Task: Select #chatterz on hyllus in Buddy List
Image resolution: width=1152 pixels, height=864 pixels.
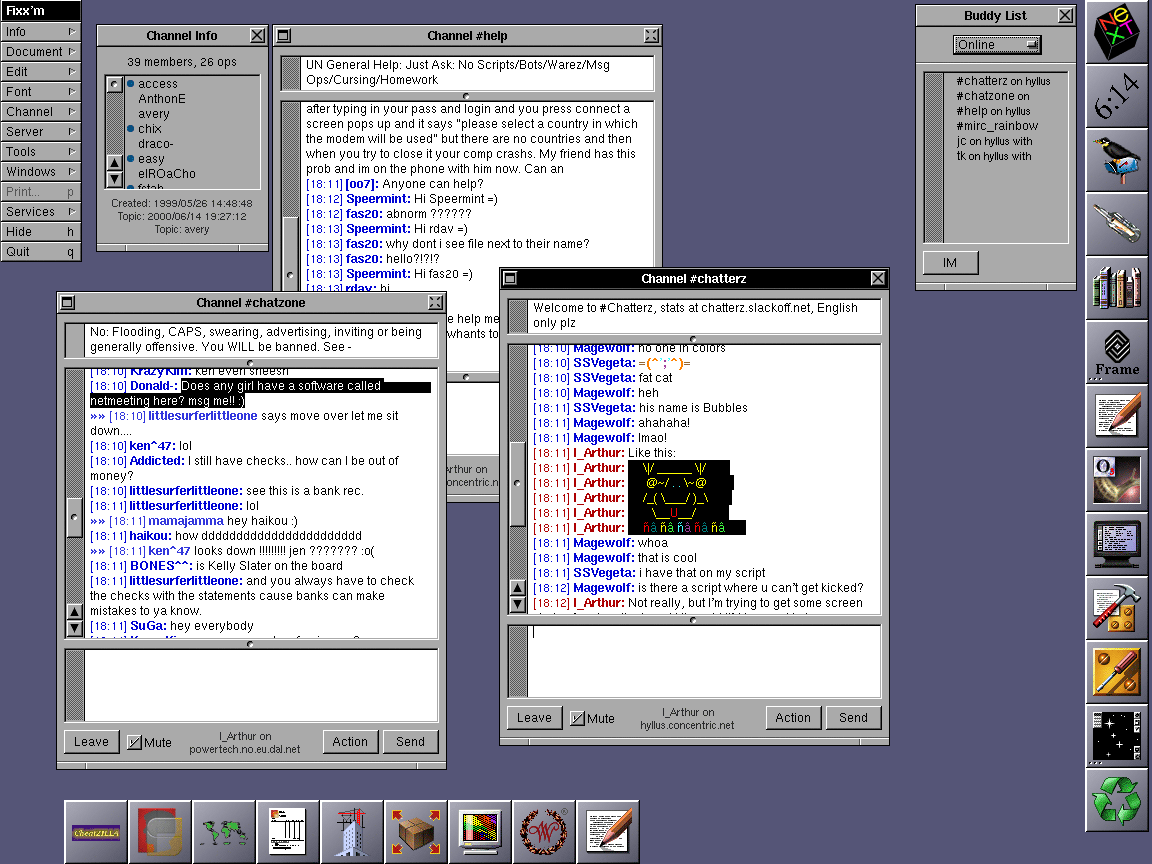Action: [1003, 81]
